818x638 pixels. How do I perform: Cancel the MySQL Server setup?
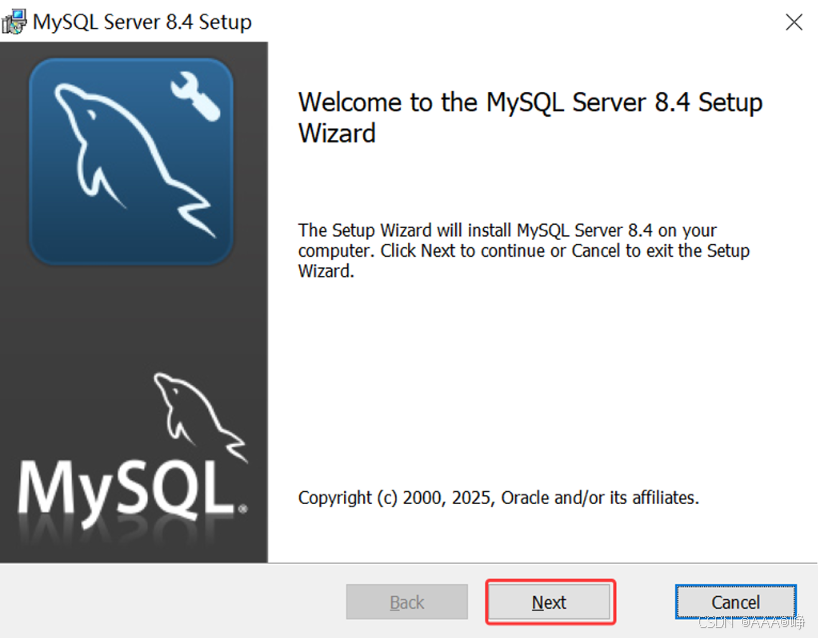[736, 602]
